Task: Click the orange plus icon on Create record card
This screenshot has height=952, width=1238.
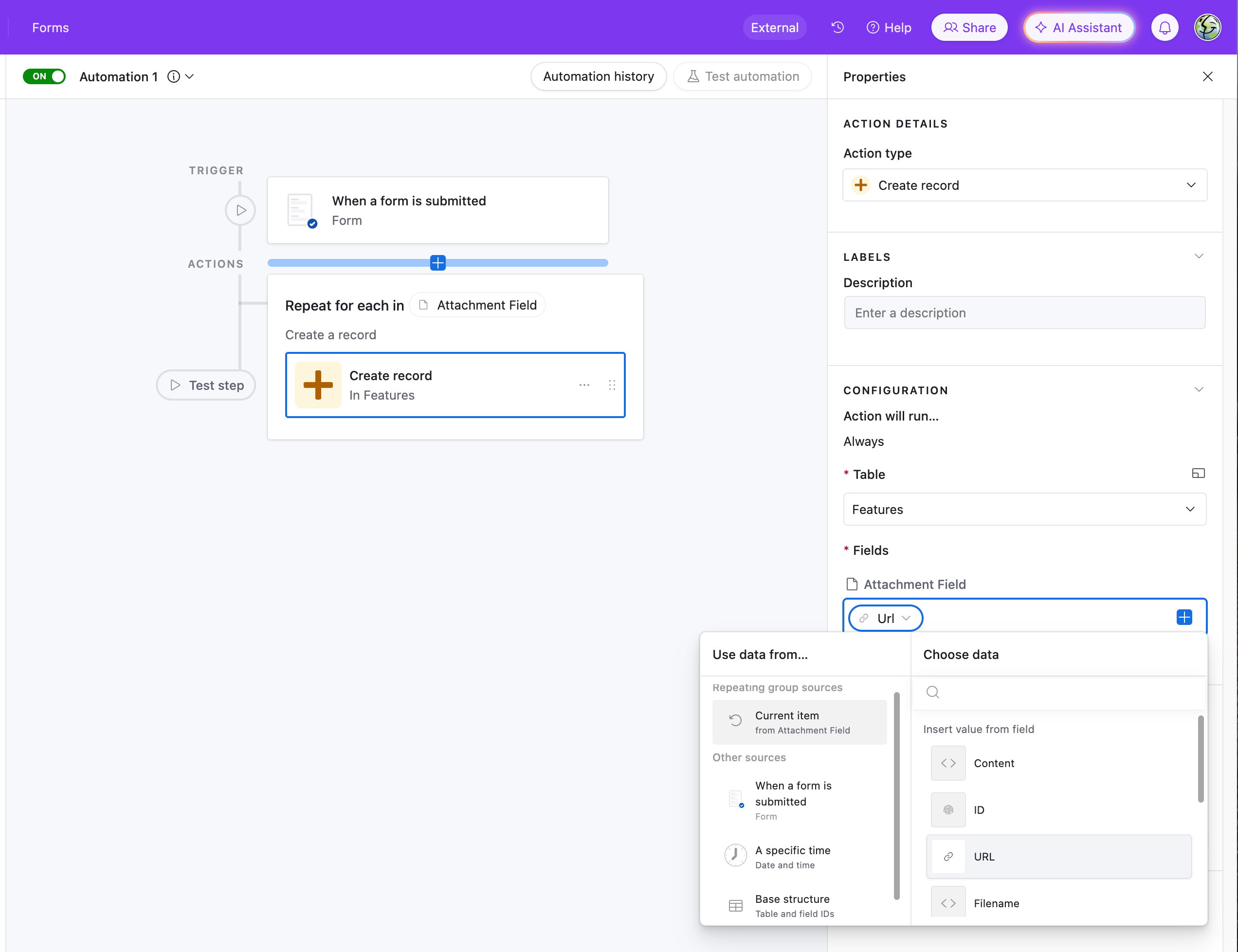Action: pyautogui.click(x=318, y=385)
